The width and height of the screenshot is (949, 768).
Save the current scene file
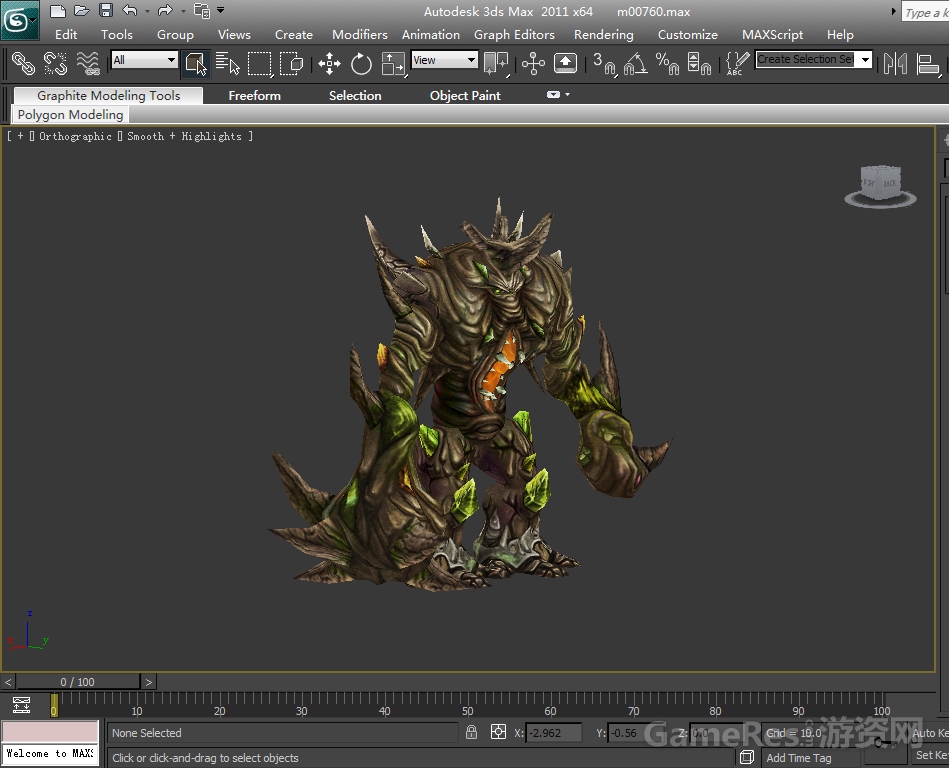106,10
